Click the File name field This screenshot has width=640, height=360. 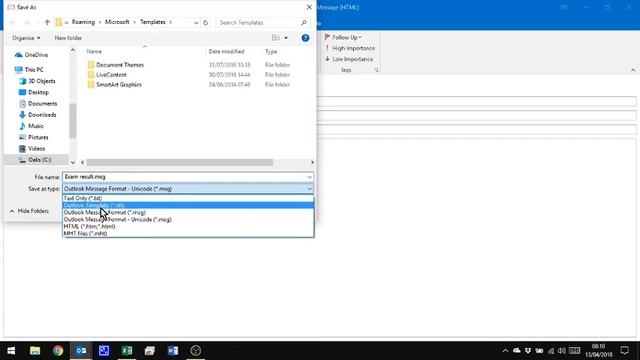[x=184, y=177]
